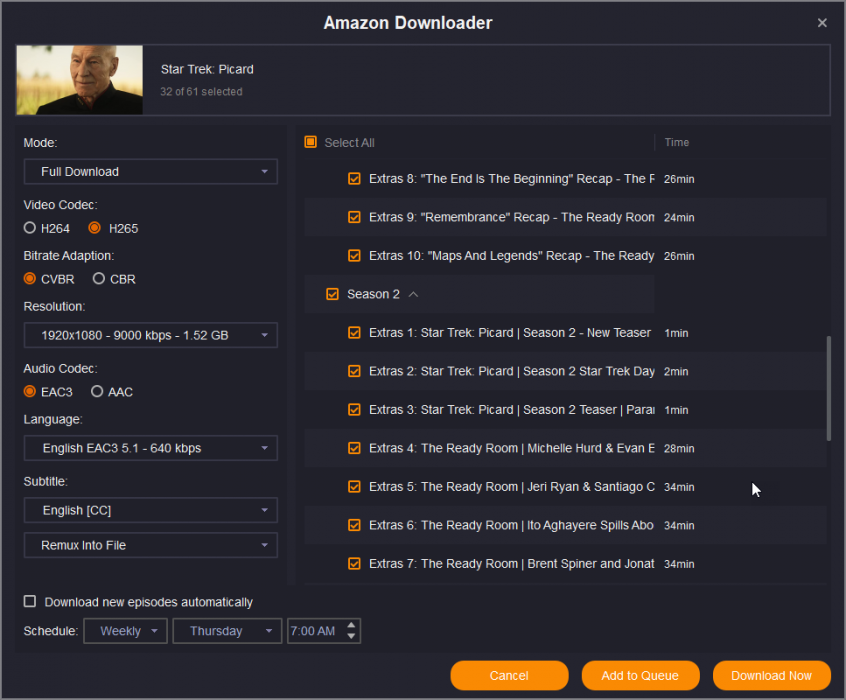Collapse the Season 2 list chevron
846x700 pixels.
414,294
